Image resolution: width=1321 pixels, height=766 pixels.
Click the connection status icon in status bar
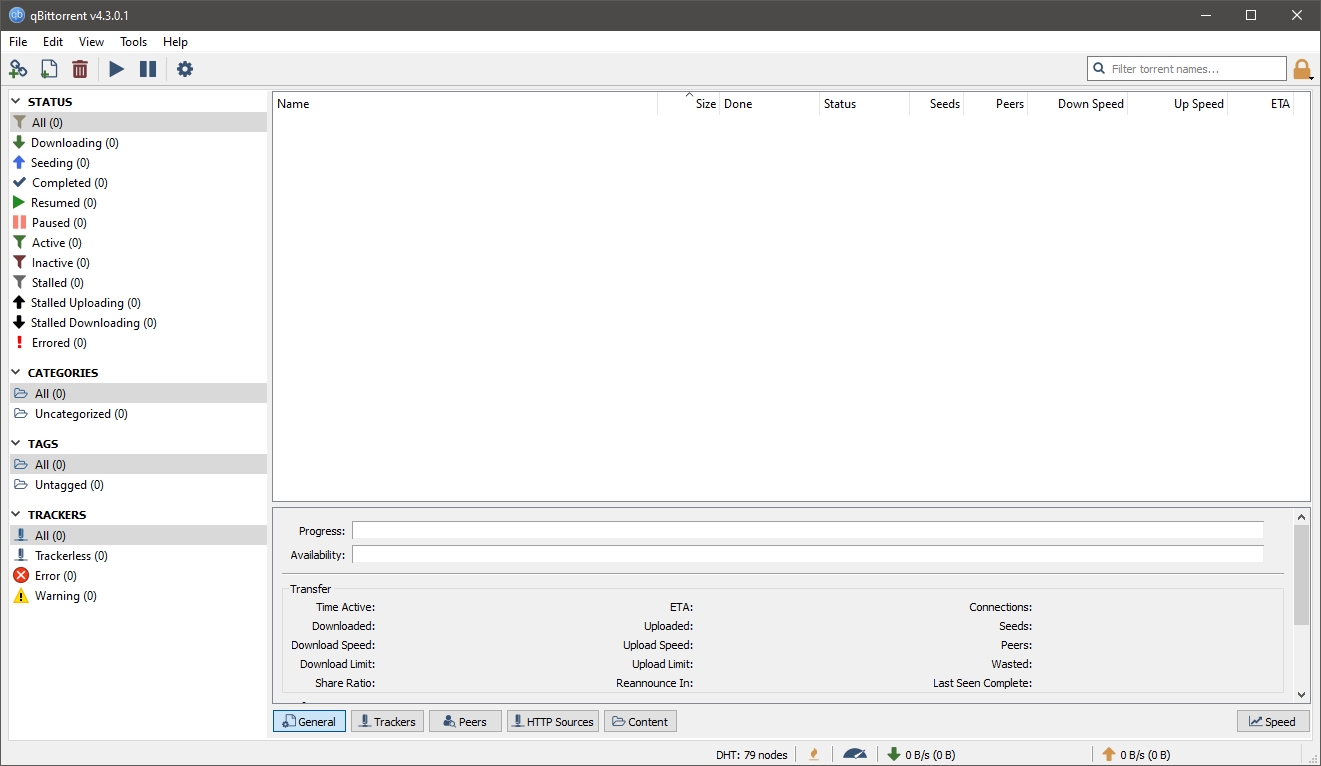coord(855,754)
